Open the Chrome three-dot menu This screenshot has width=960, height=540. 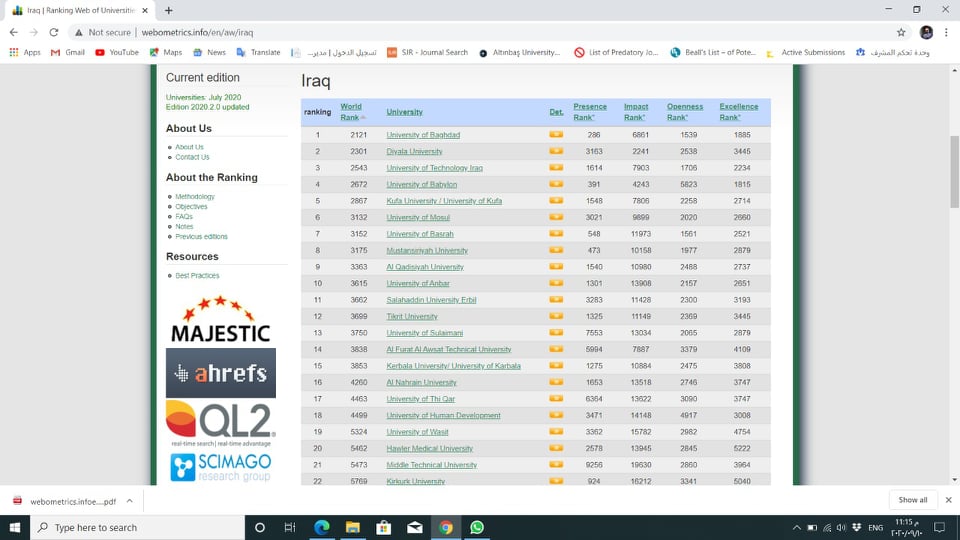[947, 32]
